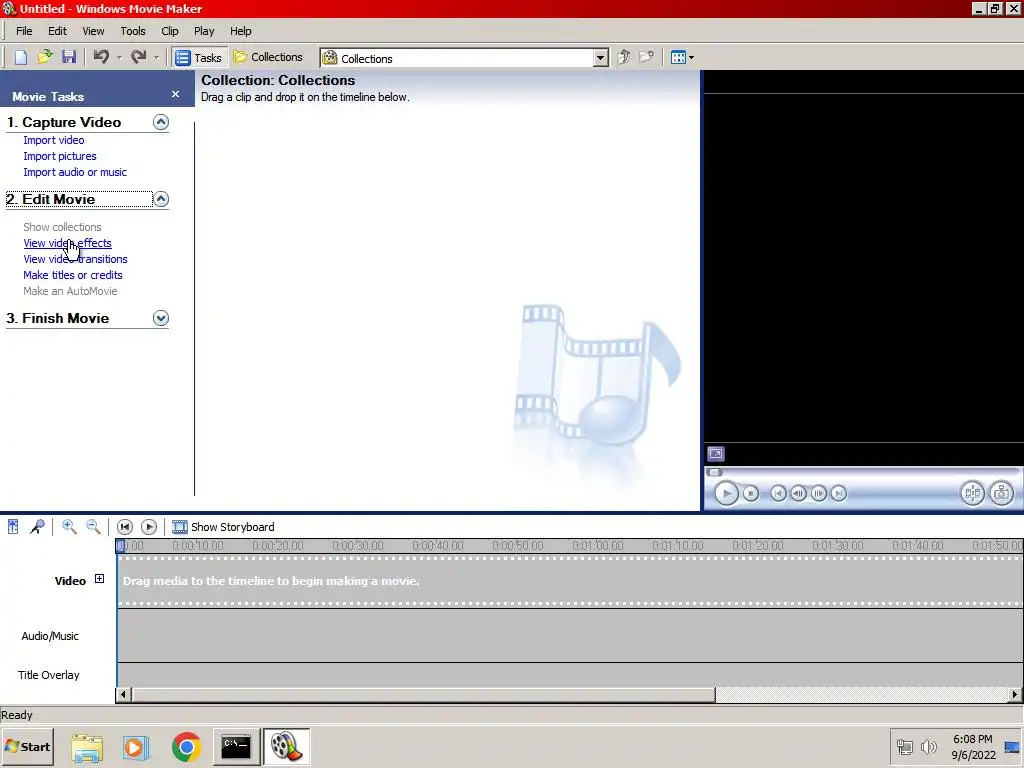Click the Full Screen preview icon
The width and height of the screenshot is (1024, 768).
tap(716, 453)
